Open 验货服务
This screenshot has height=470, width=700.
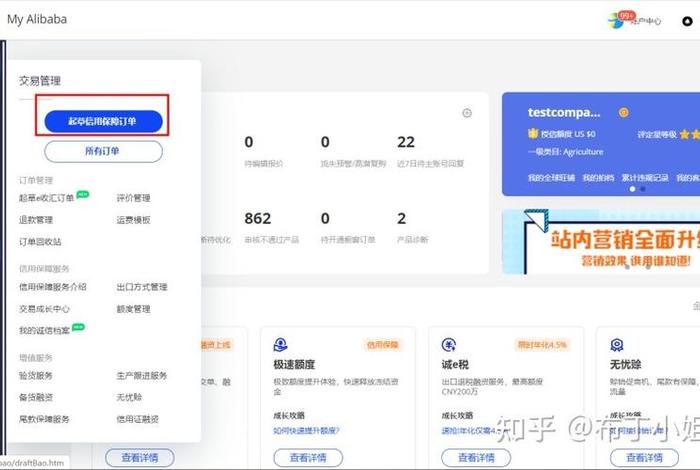(x=36, y=375)
